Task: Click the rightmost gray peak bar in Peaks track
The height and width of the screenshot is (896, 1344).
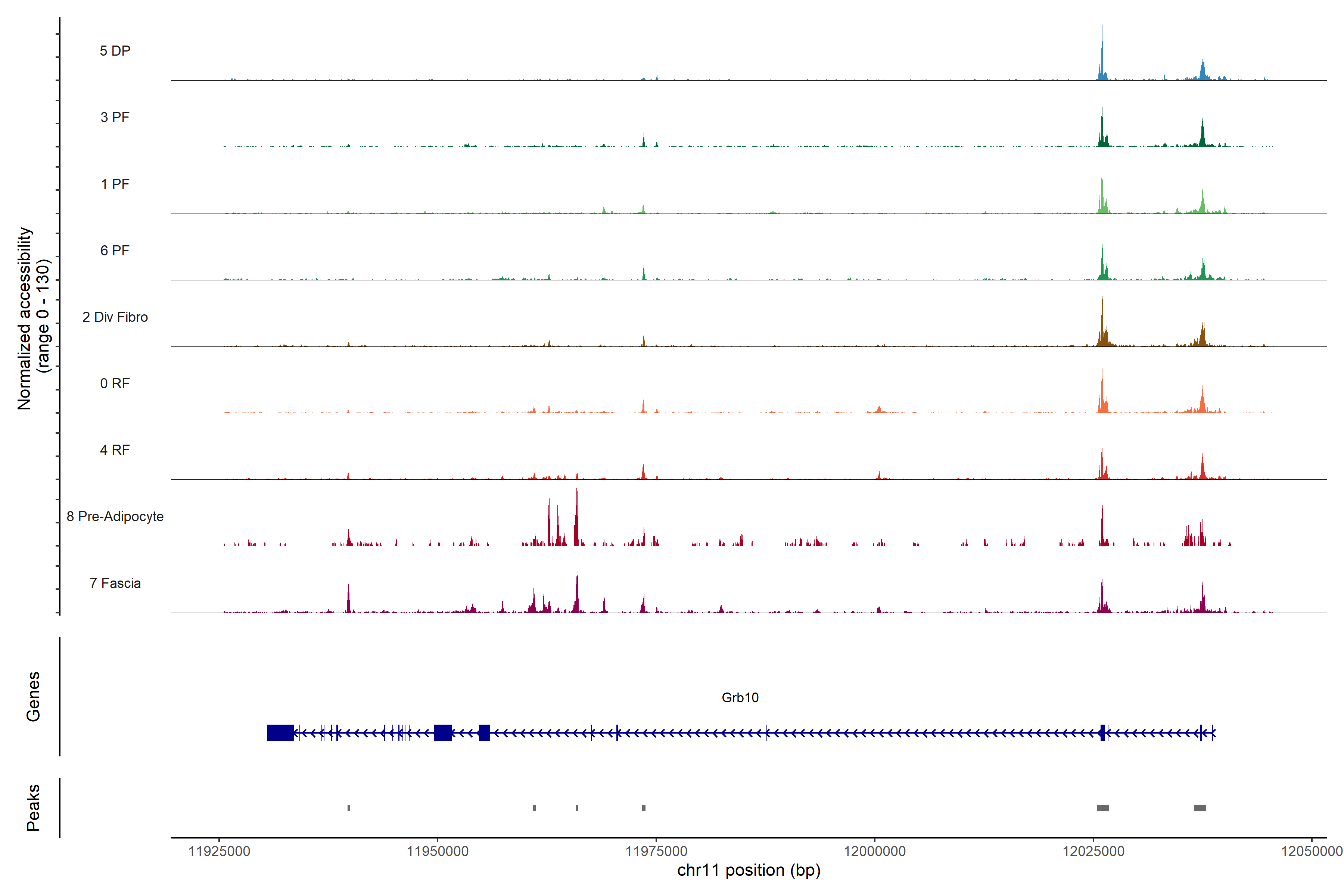Action: pyautogui.click(x=1200, y=808)
